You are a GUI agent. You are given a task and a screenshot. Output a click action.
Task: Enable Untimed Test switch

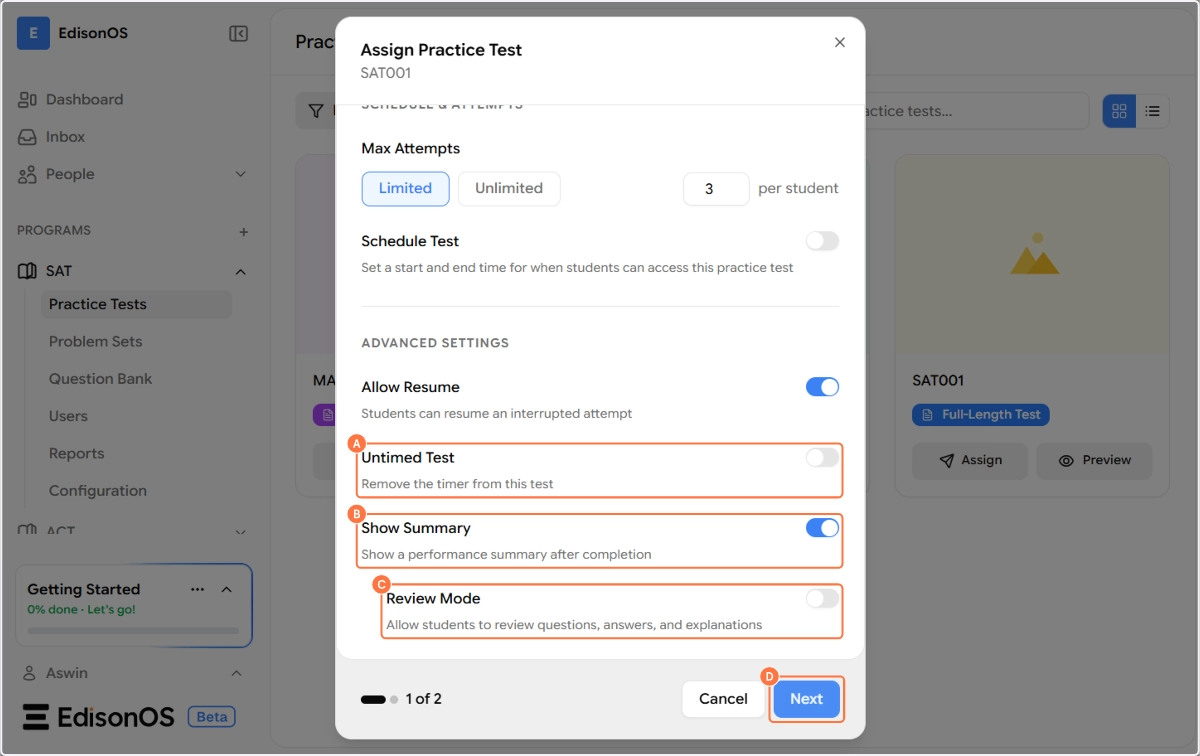pos(822,458)
